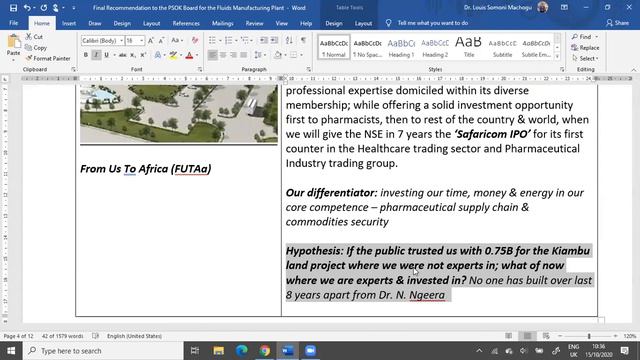The height and width of the screenshot is (360, 640).
Task: Switch to Read Mode view
Action: (509, 336)
